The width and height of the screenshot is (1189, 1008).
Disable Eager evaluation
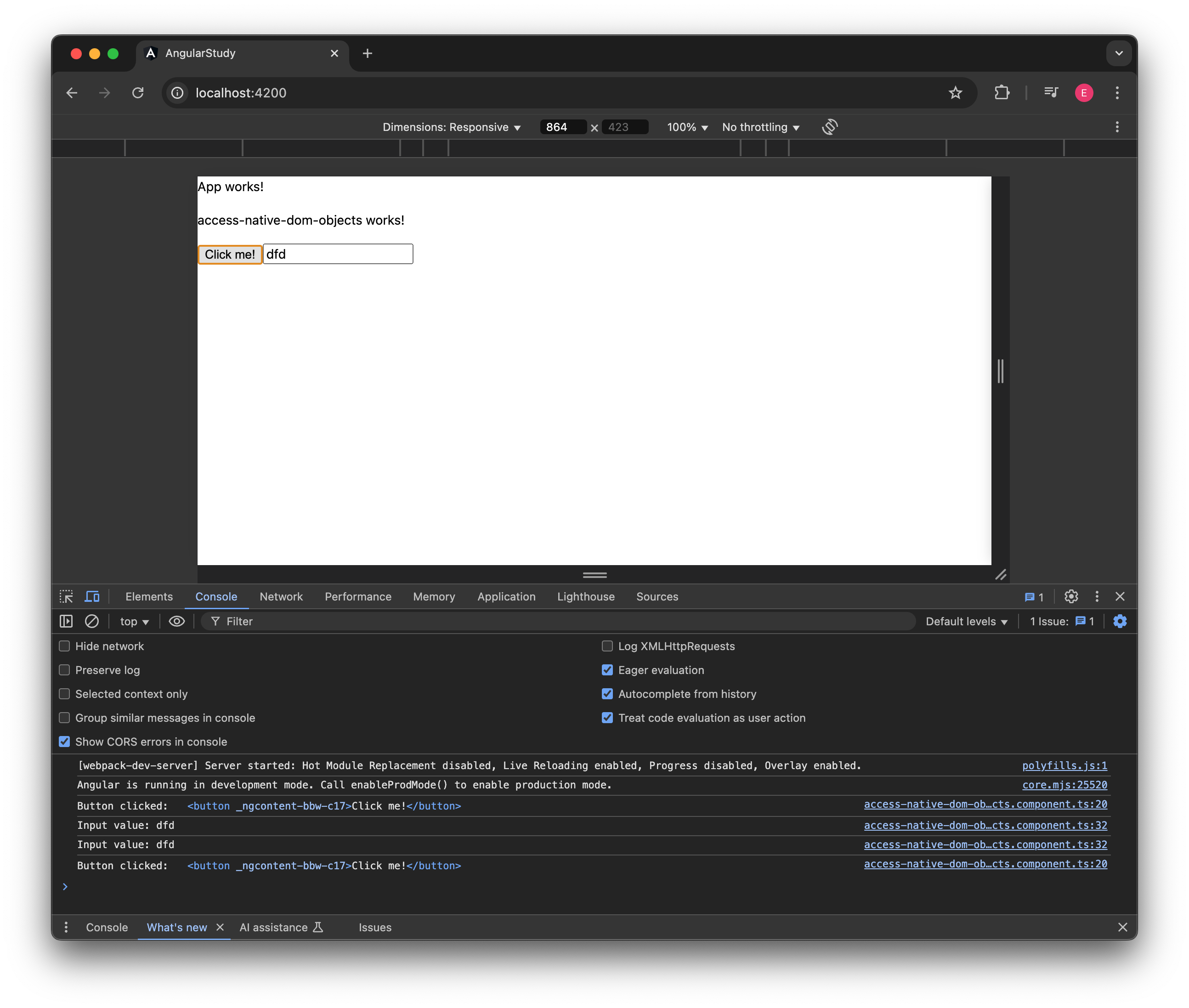click(607, 670)
